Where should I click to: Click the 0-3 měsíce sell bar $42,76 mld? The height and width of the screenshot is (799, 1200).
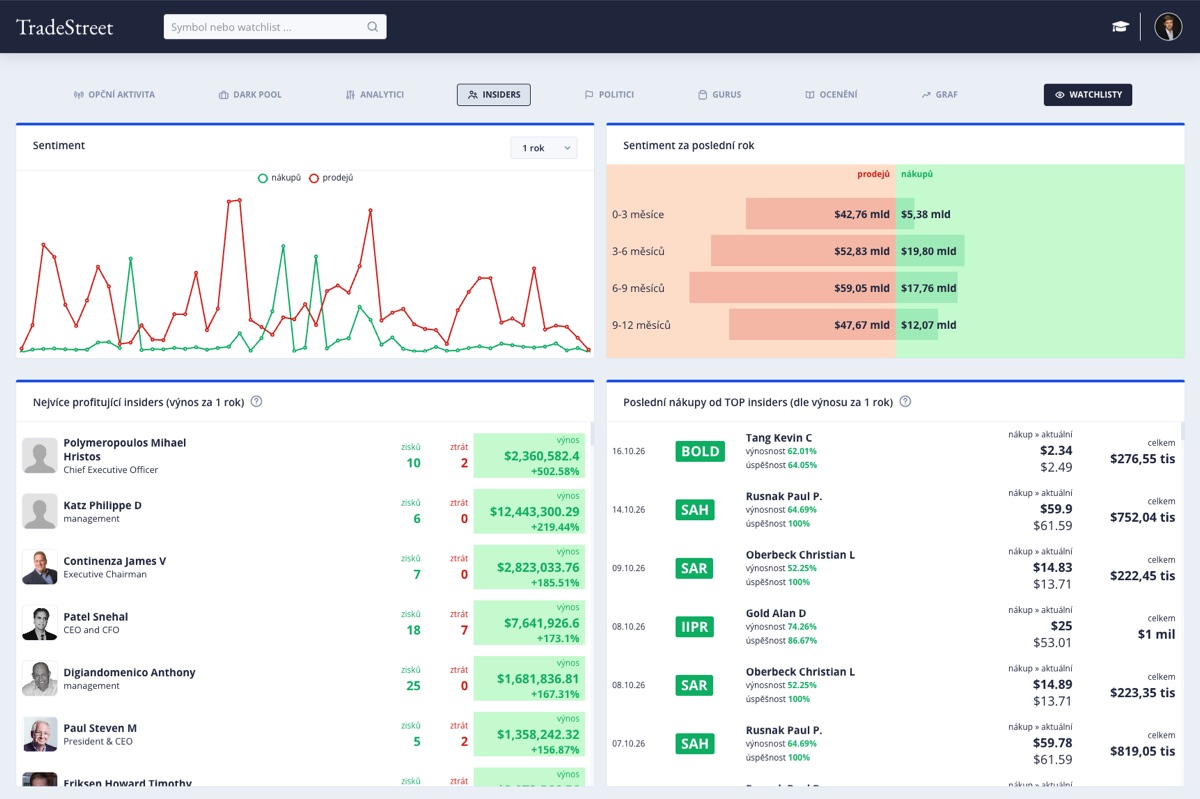tap(820, 214)
